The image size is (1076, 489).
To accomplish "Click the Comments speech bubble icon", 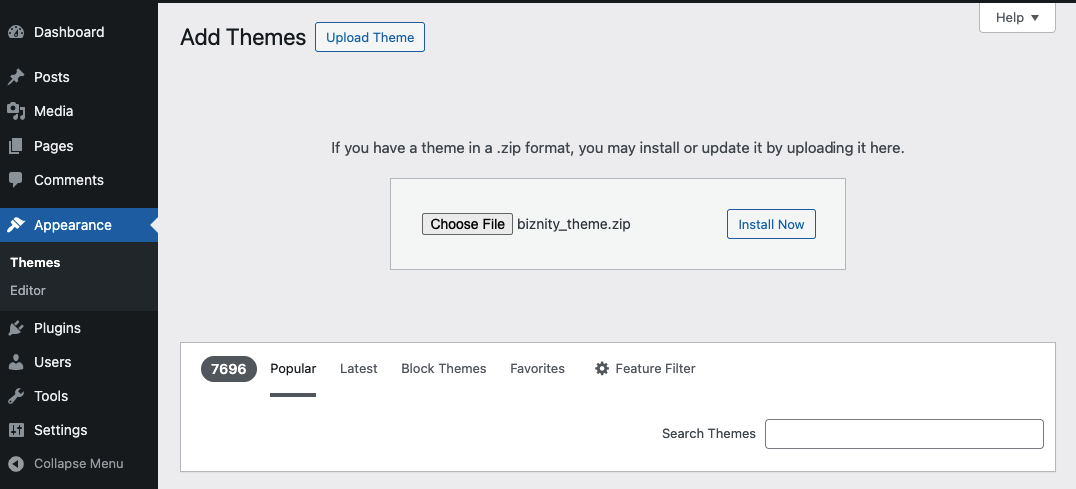I will (16, 180).
